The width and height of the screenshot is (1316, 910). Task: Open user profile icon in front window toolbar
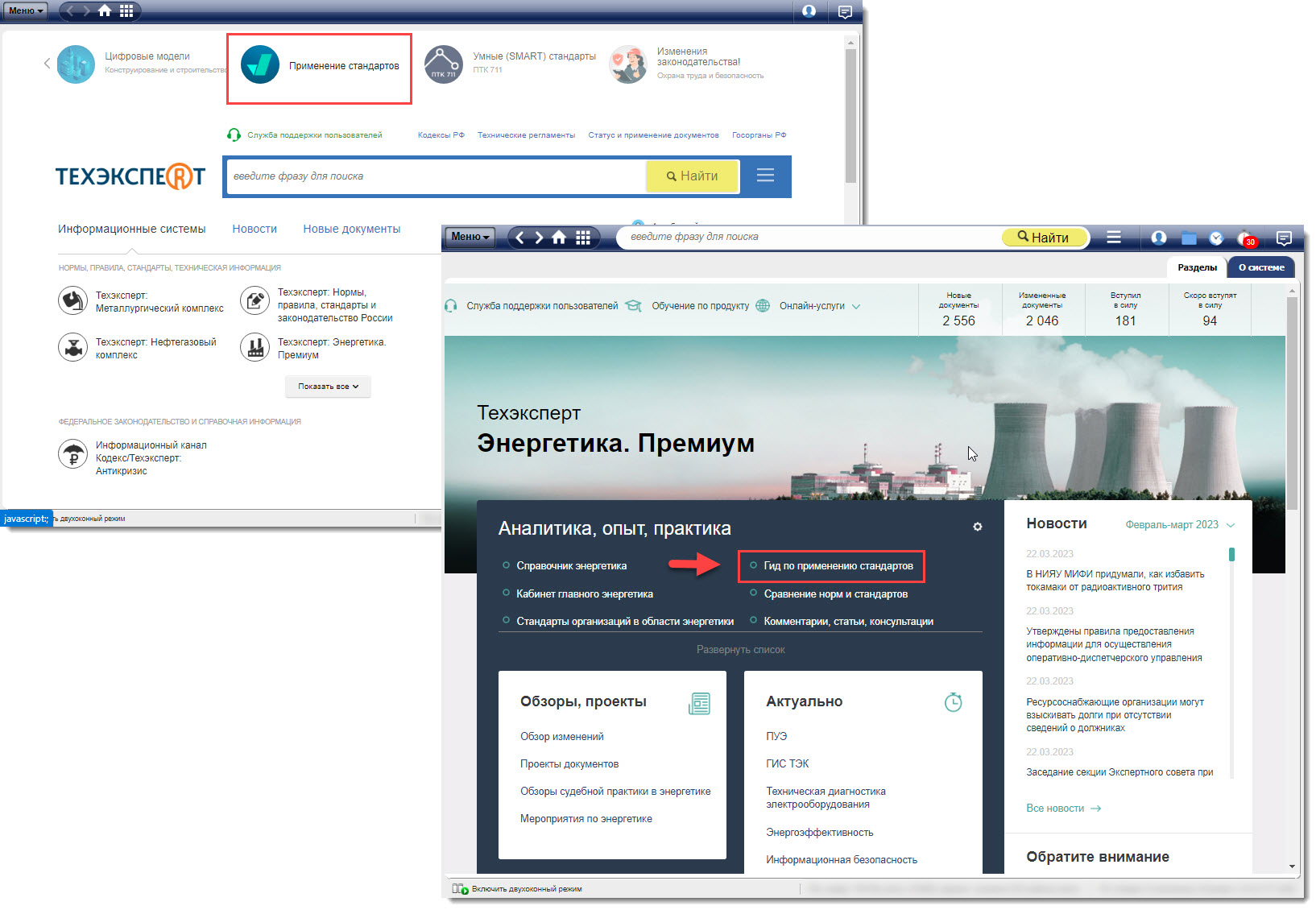pyautogui.click(x=1159, y=238)
